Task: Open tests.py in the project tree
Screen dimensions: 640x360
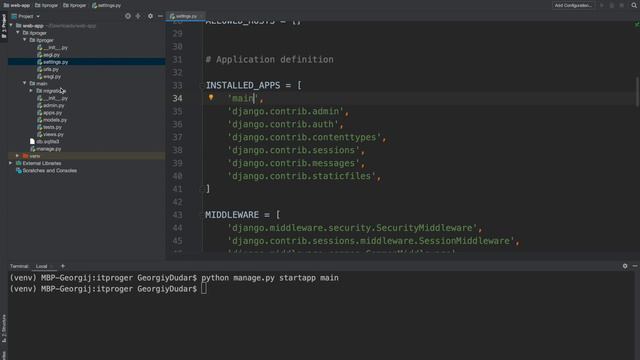Action: pyautogui.click(x=49, y=127)
